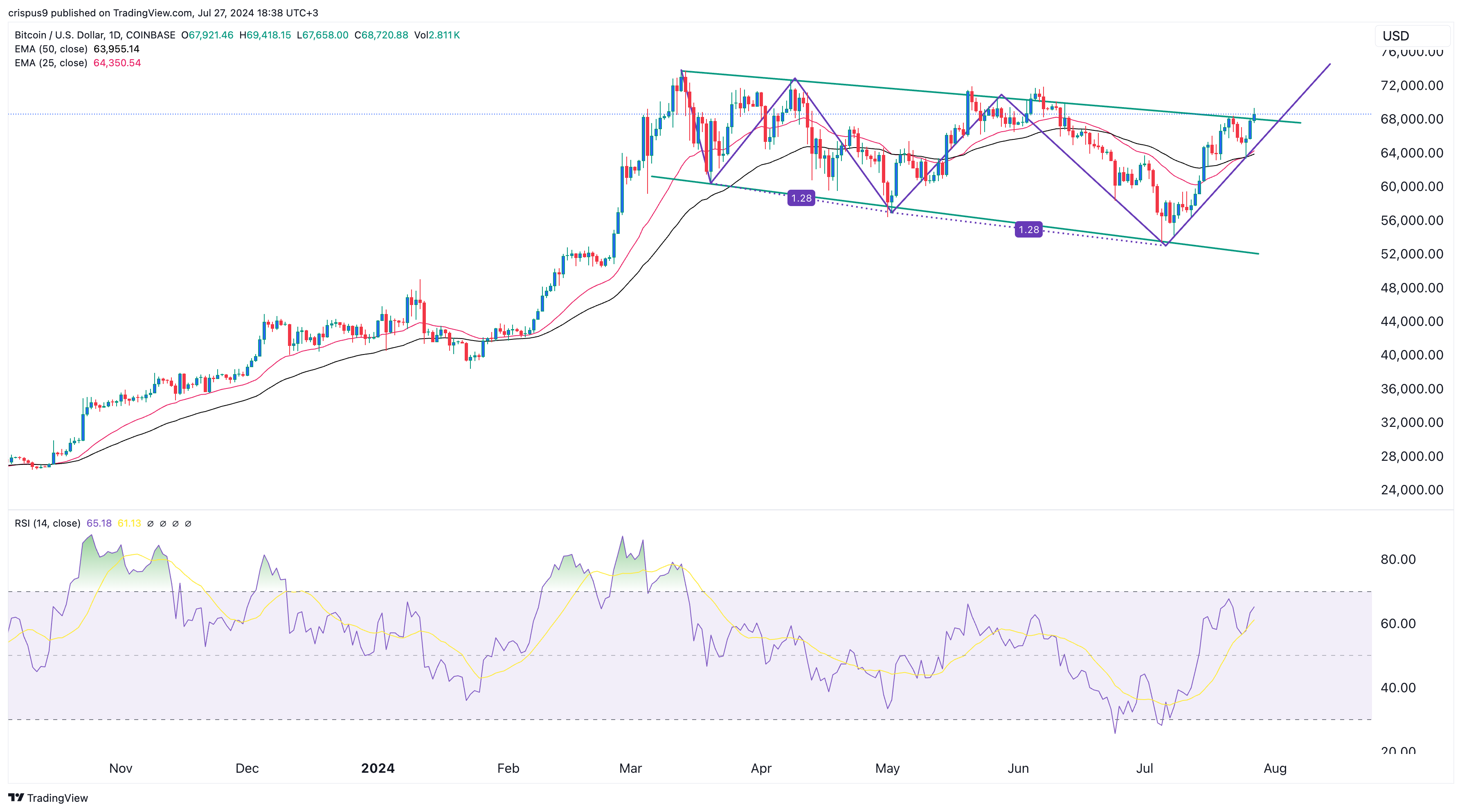Click the close price C68,720.88
The image size is (1462, 812).
[381, 35]
